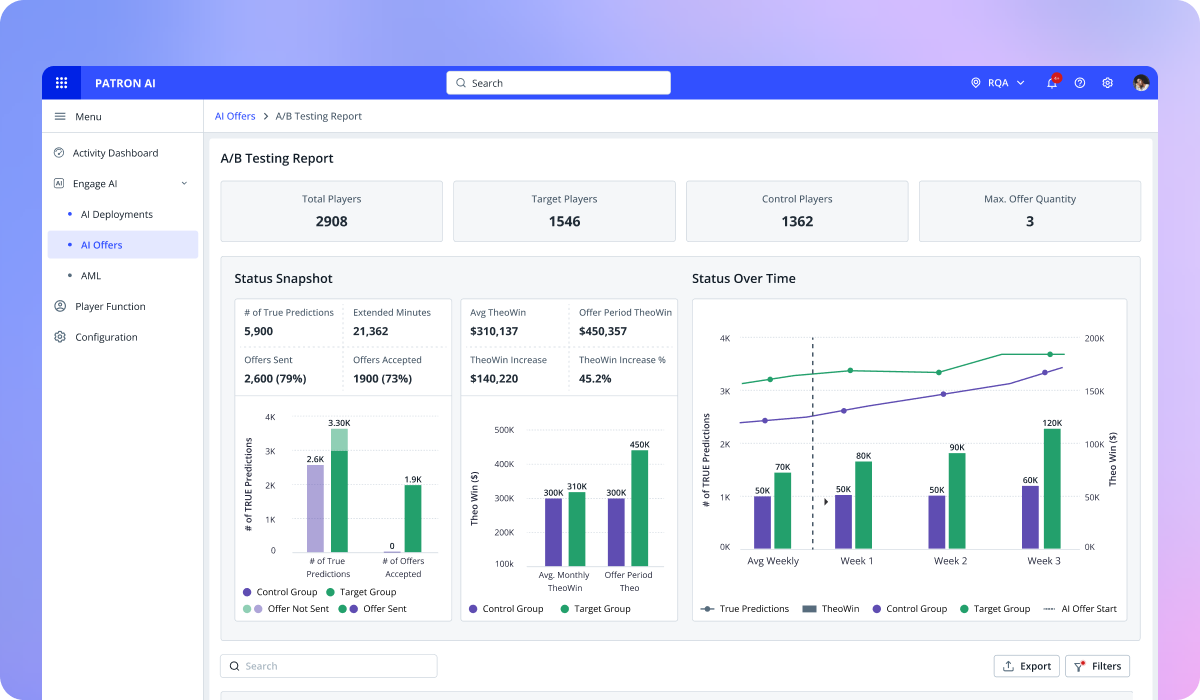The width and height of the screenshot is (1200, 700).
Task: Click the '1900 (73%)' Offers Accepted value
Action: [x=383, y=378]
